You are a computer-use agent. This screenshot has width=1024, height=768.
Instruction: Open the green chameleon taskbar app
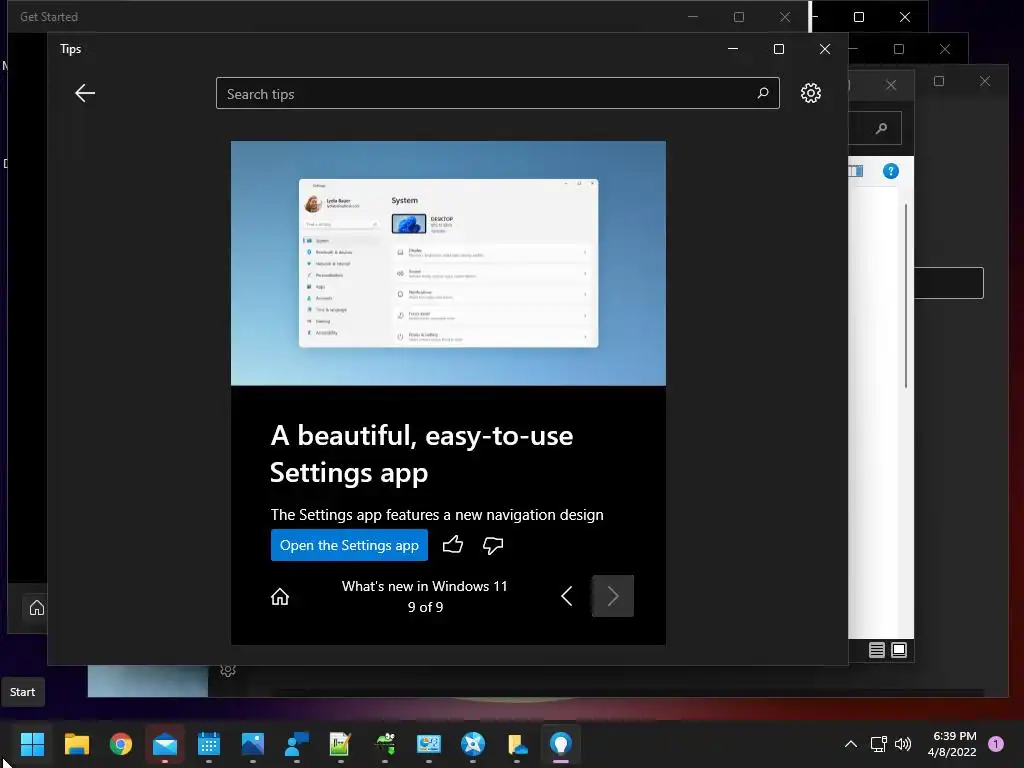tap(385, 744)
